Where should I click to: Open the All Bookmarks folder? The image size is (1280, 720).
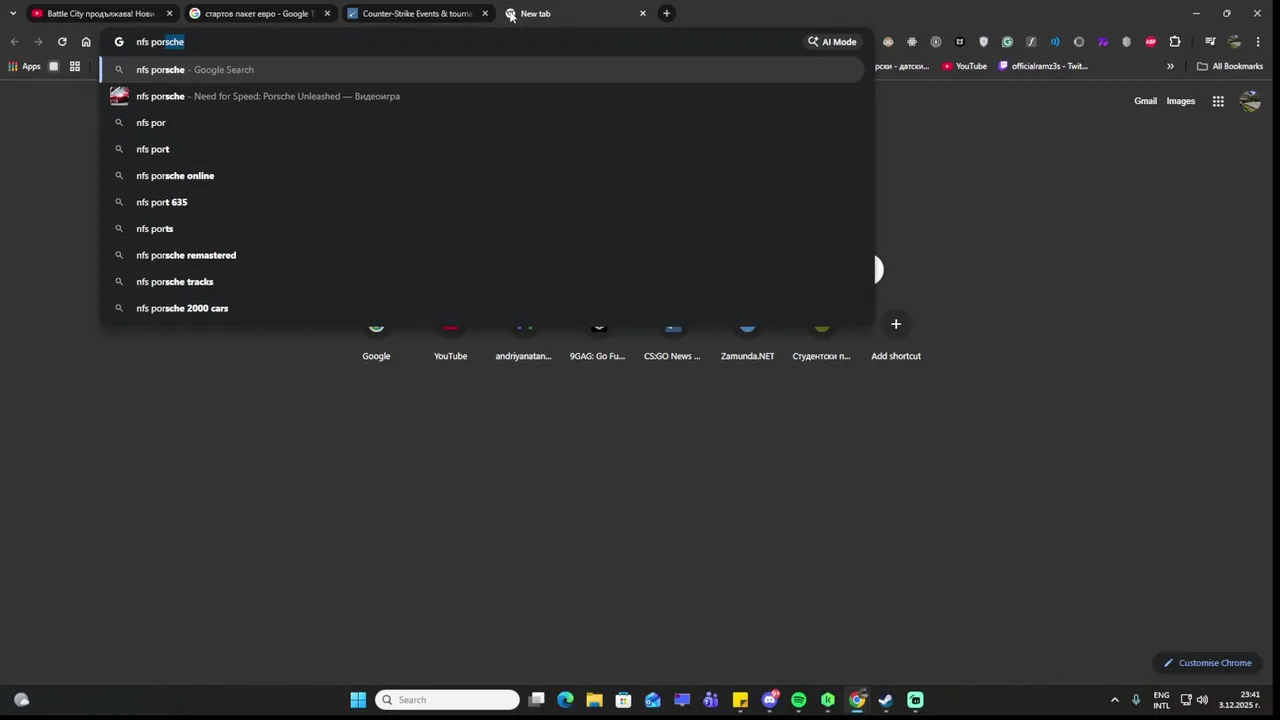1230,66
